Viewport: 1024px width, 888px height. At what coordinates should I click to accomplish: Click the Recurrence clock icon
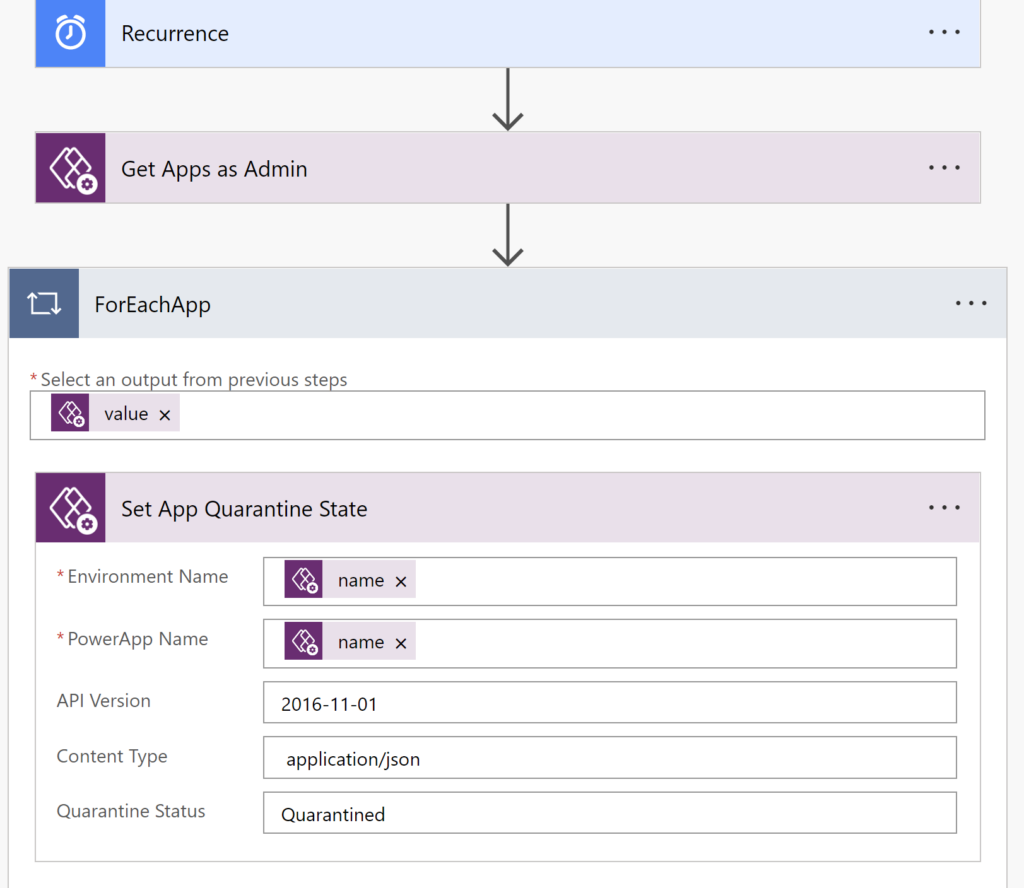pyautogui.click(x=71, y=33)
